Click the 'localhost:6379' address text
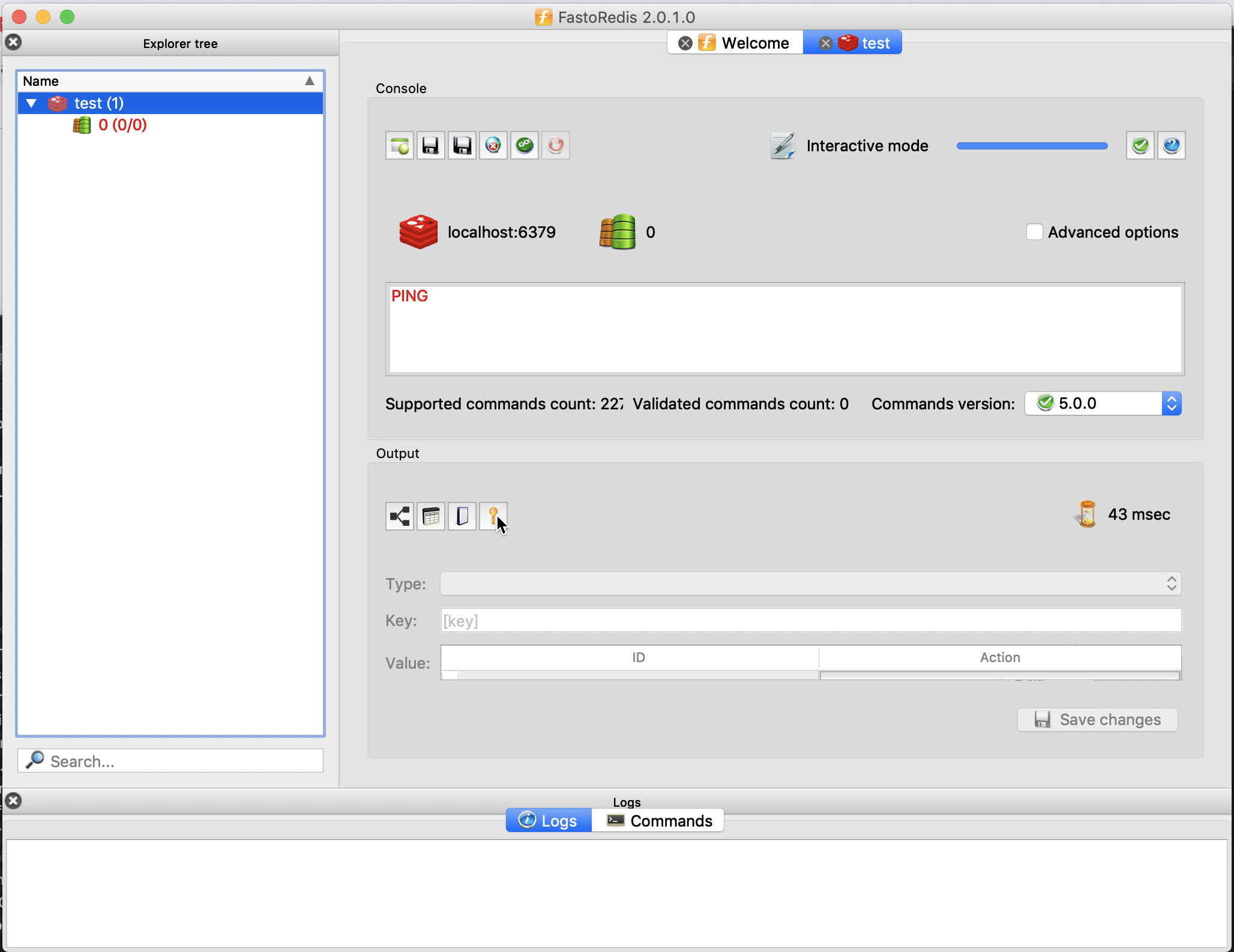 click(x=502, y=232)
